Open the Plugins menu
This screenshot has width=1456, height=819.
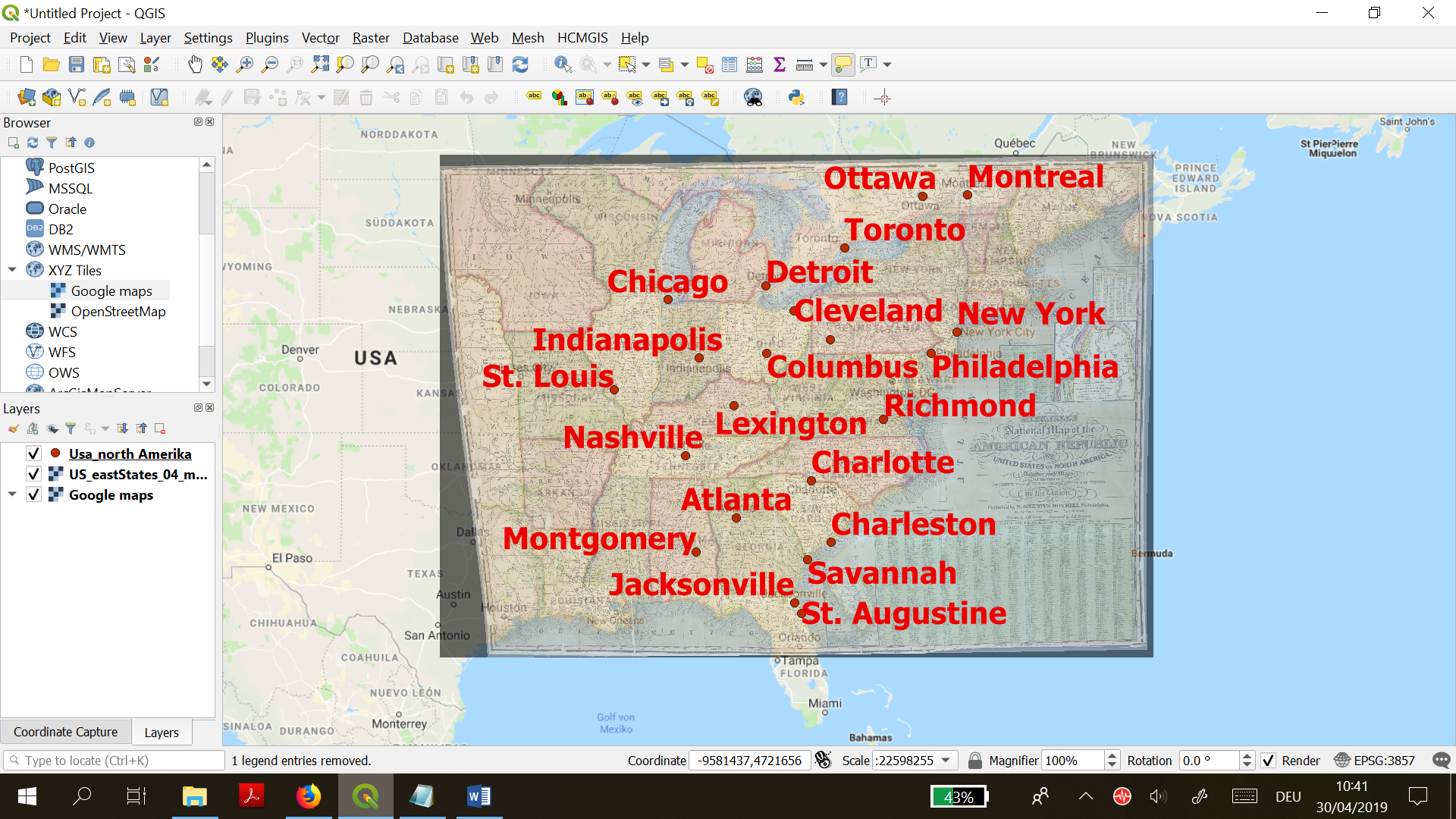coord(267,38)
